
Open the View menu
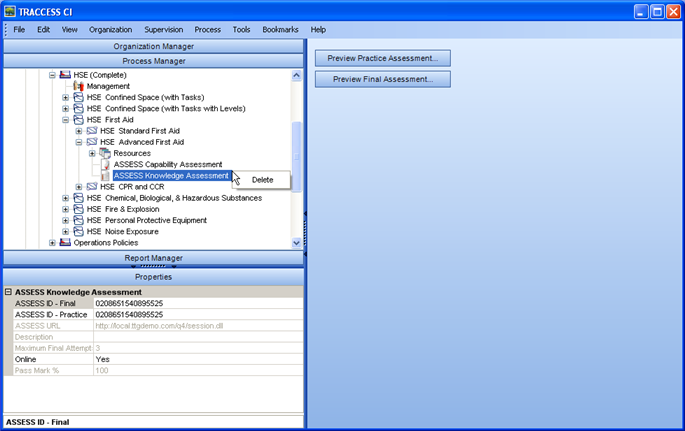69,30
